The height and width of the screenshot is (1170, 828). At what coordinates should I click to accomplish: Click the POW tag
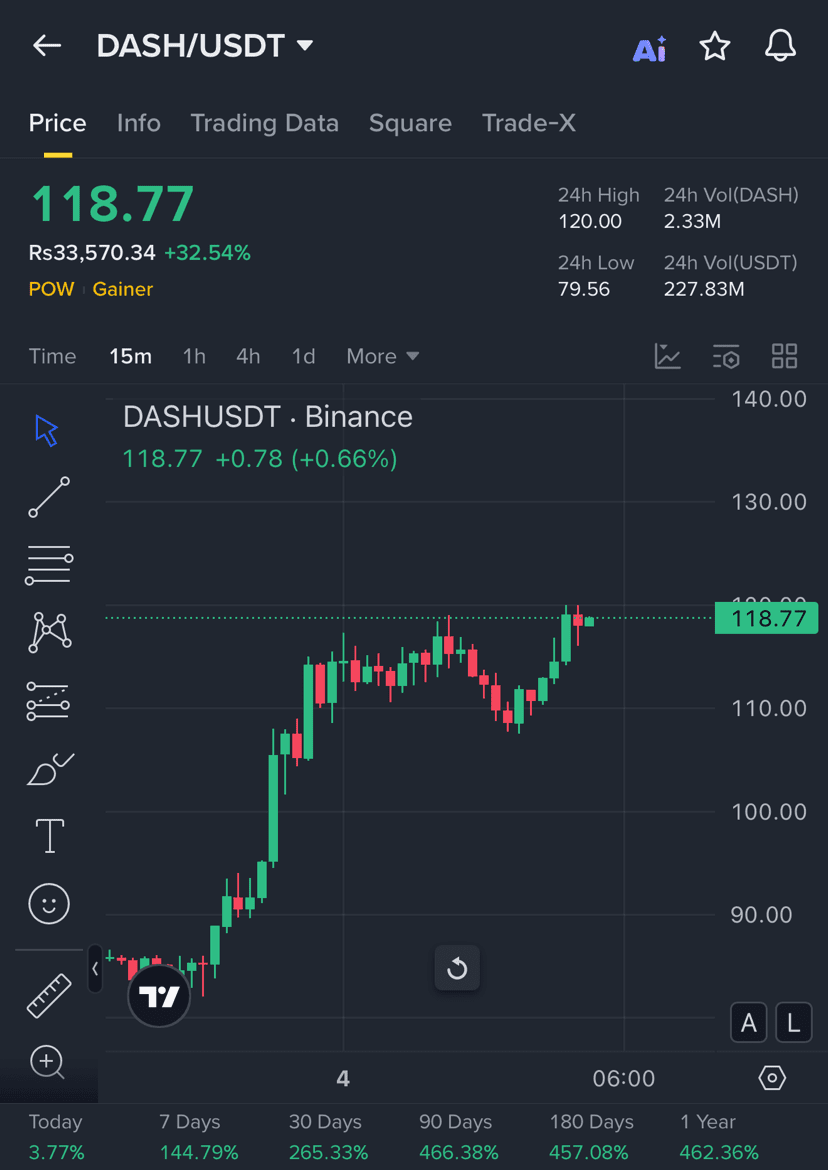coord(51,290)
